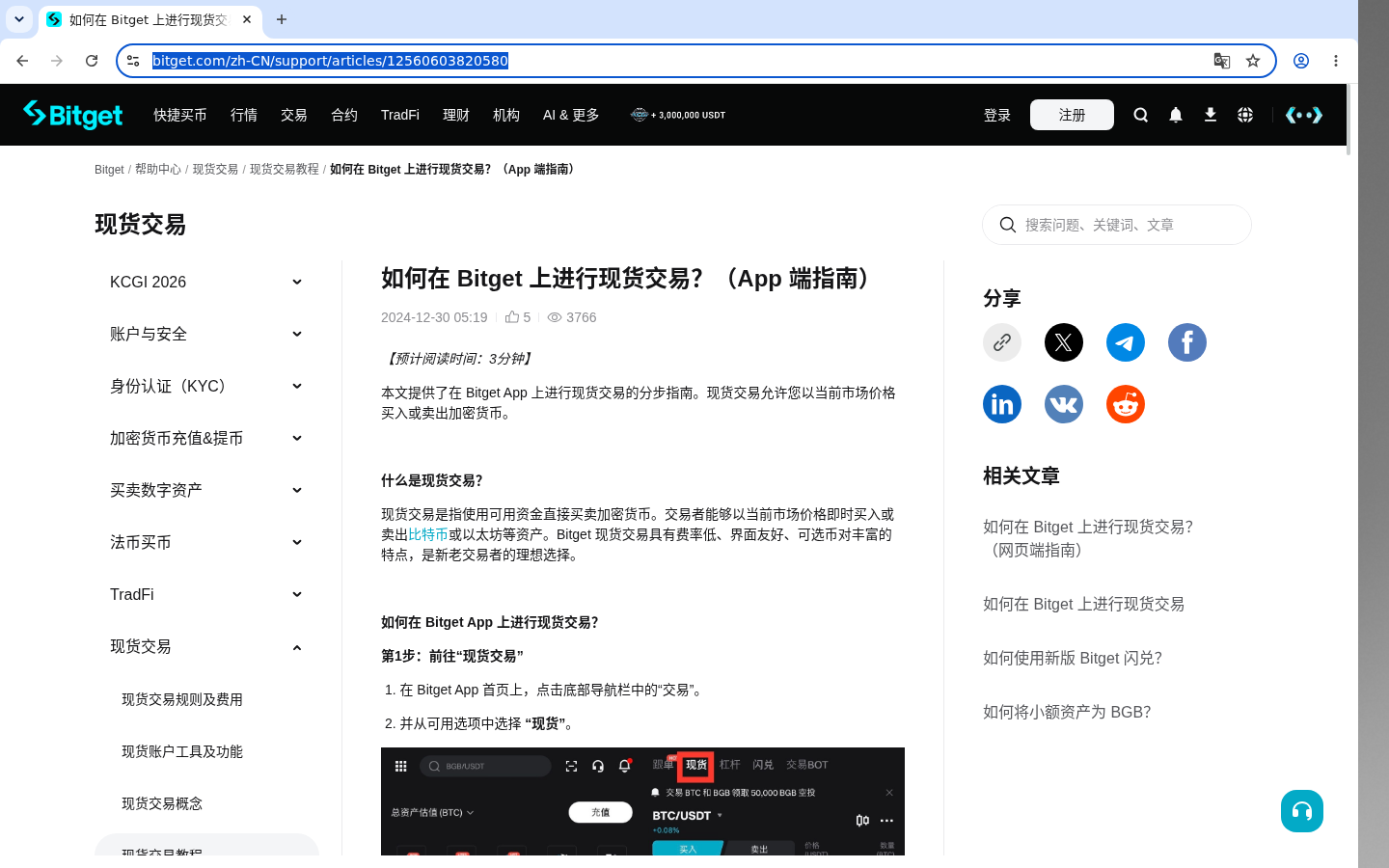Open related article 网页端指南
1389x868 pixels.
tap(1088, 538)
